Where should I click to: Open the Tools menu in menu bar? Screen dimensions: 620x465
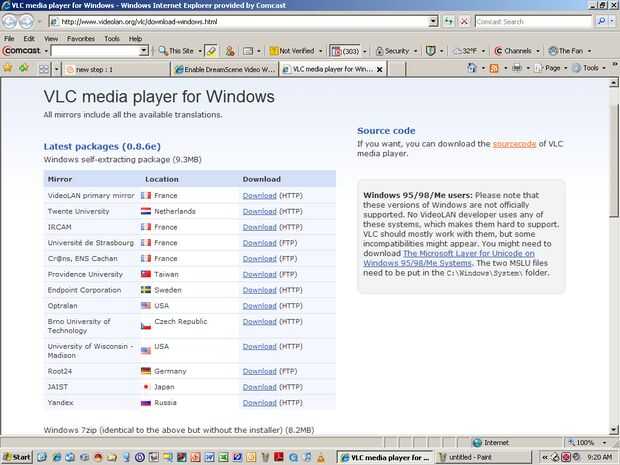(112, 39)
